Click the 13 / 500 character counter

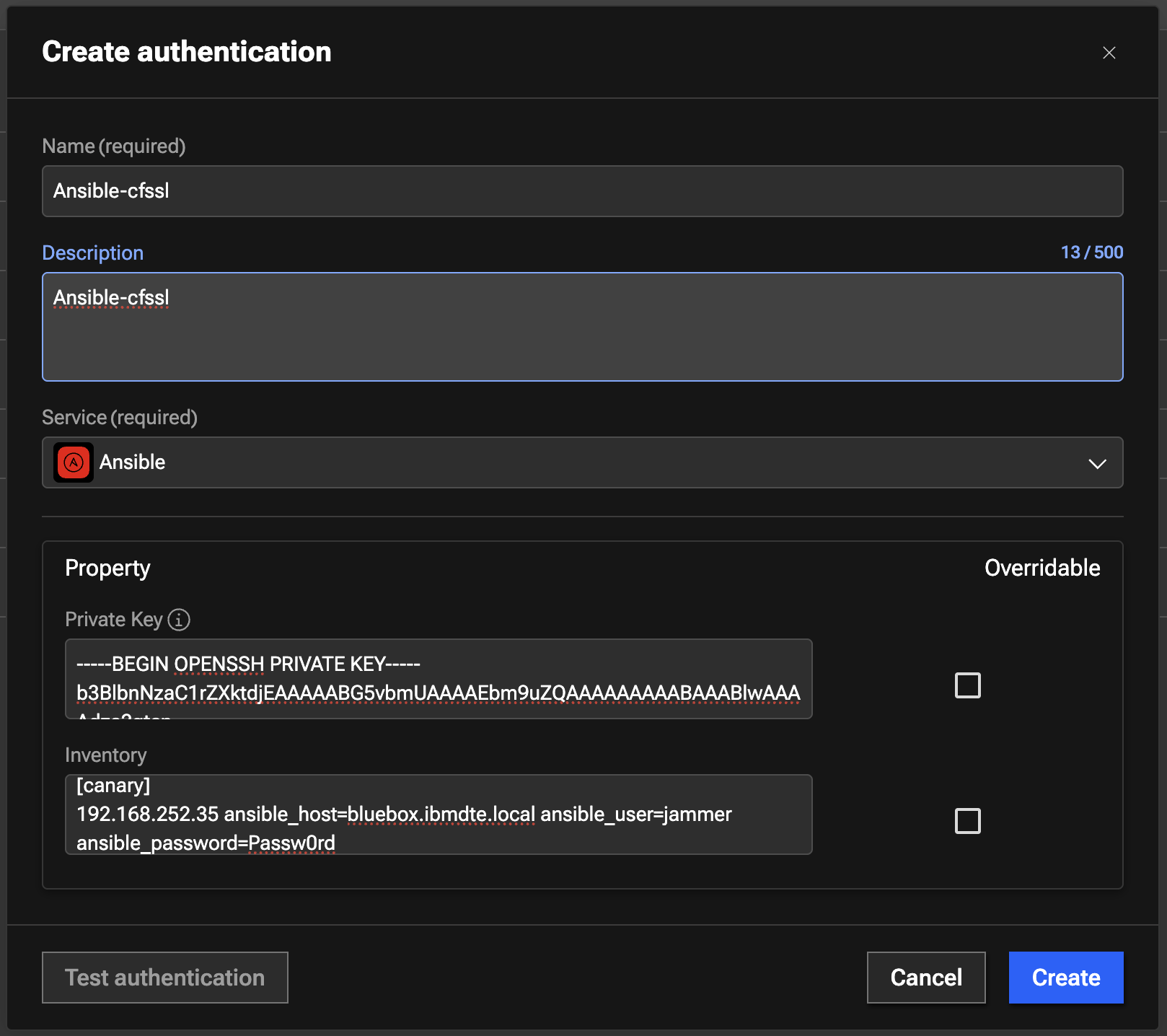click(x=1091, y=253)
